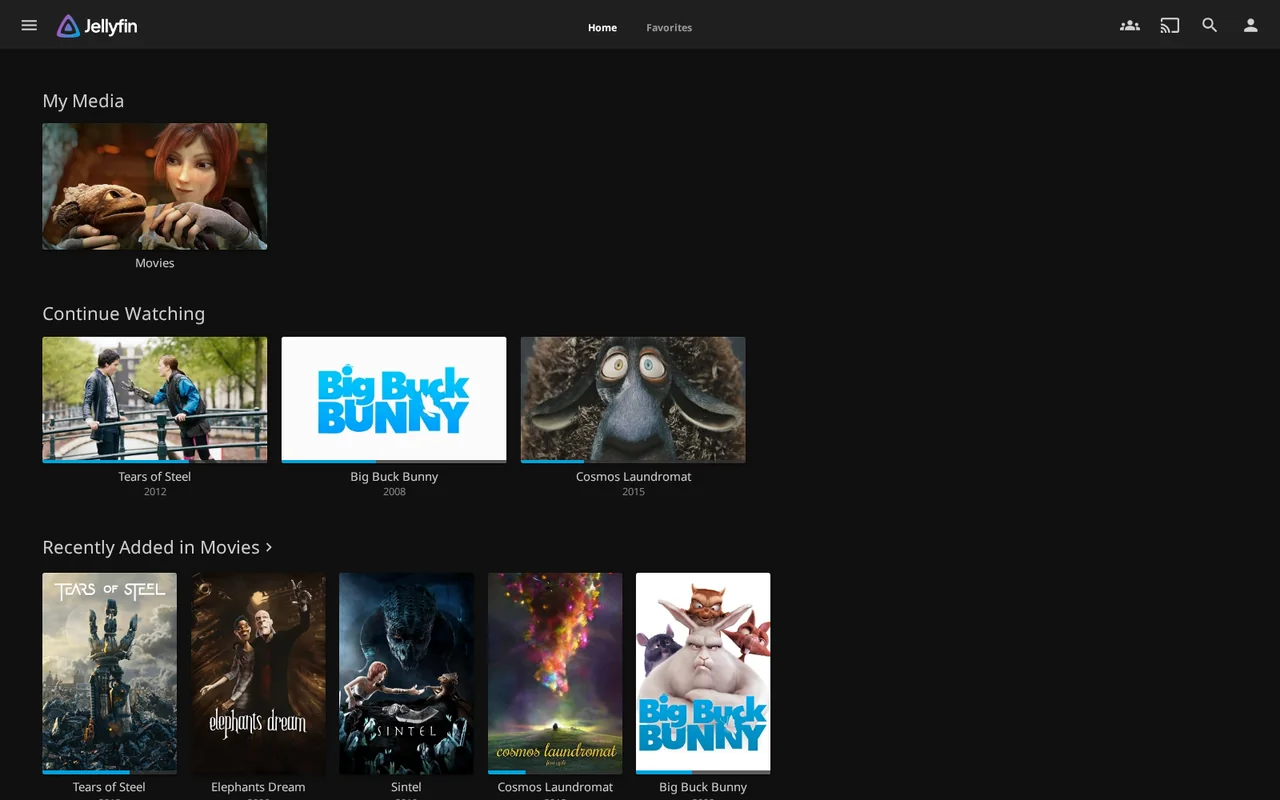Image resolution: width=1280 pixels, height=800 pixels.
Task: Open the user profile icon
Action: tap(1250, 26)
